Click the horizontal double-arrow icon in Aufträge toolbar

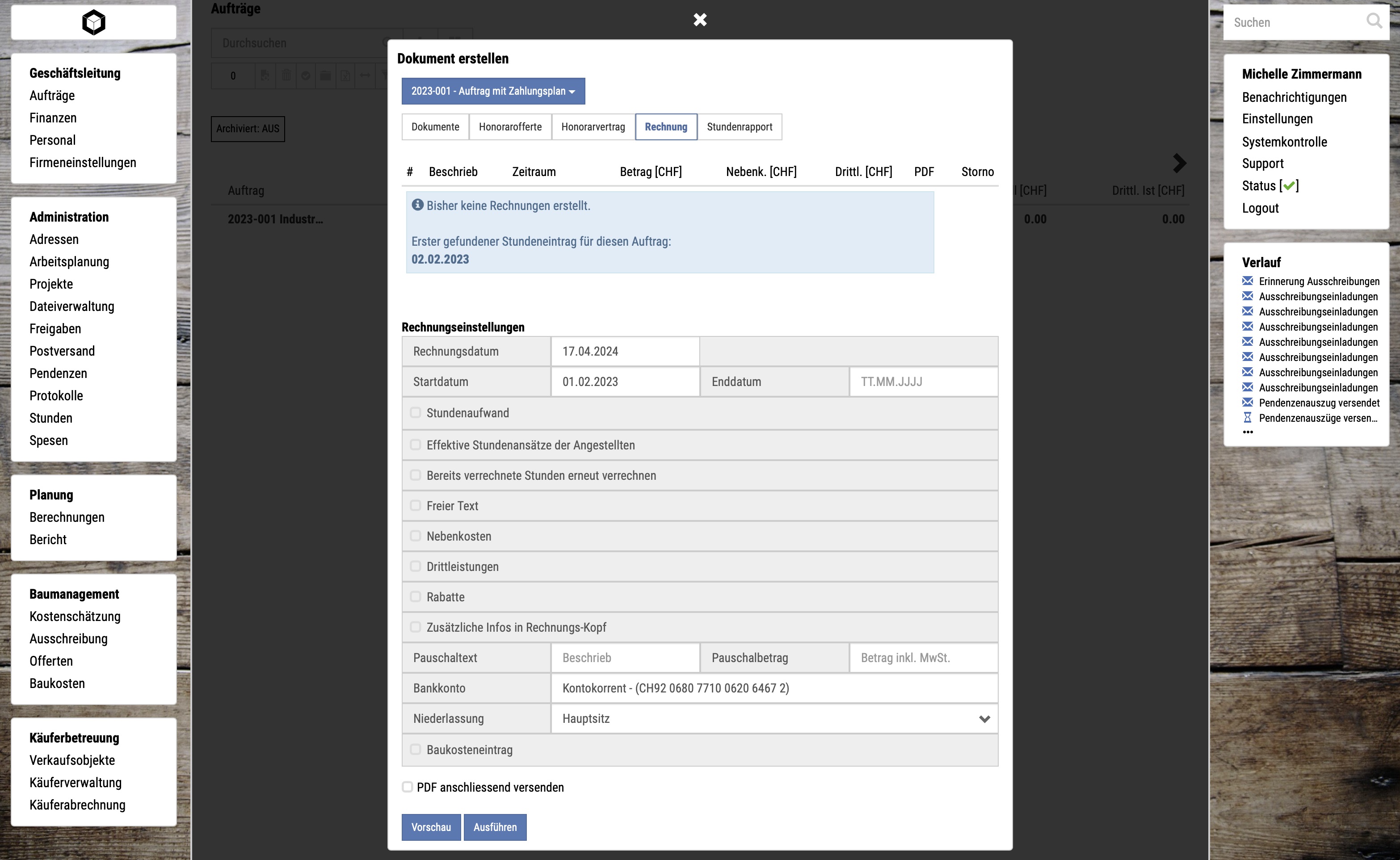[x=365, y=75]
